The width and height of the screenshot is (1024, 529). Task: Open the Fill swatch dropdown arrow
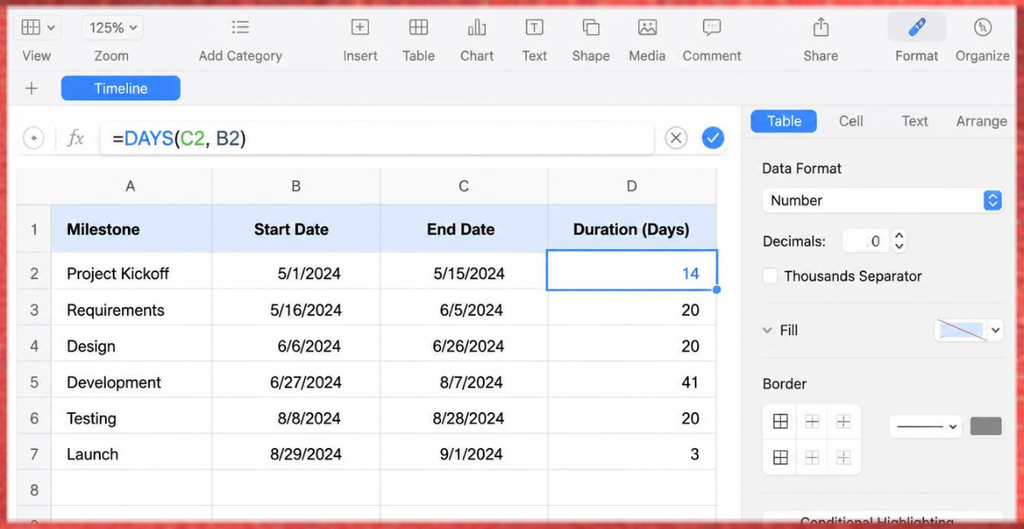tap(995, 330)
